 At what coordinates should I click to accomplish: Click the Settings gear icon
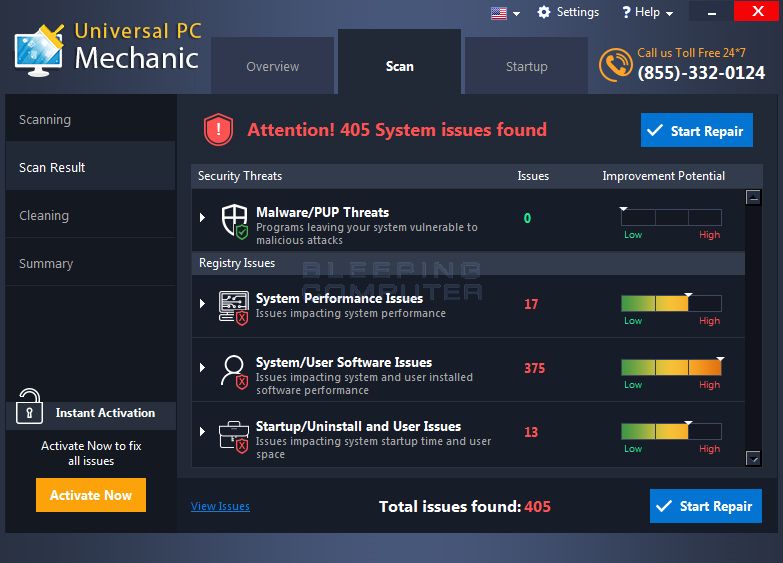click(x=544, y=12)
